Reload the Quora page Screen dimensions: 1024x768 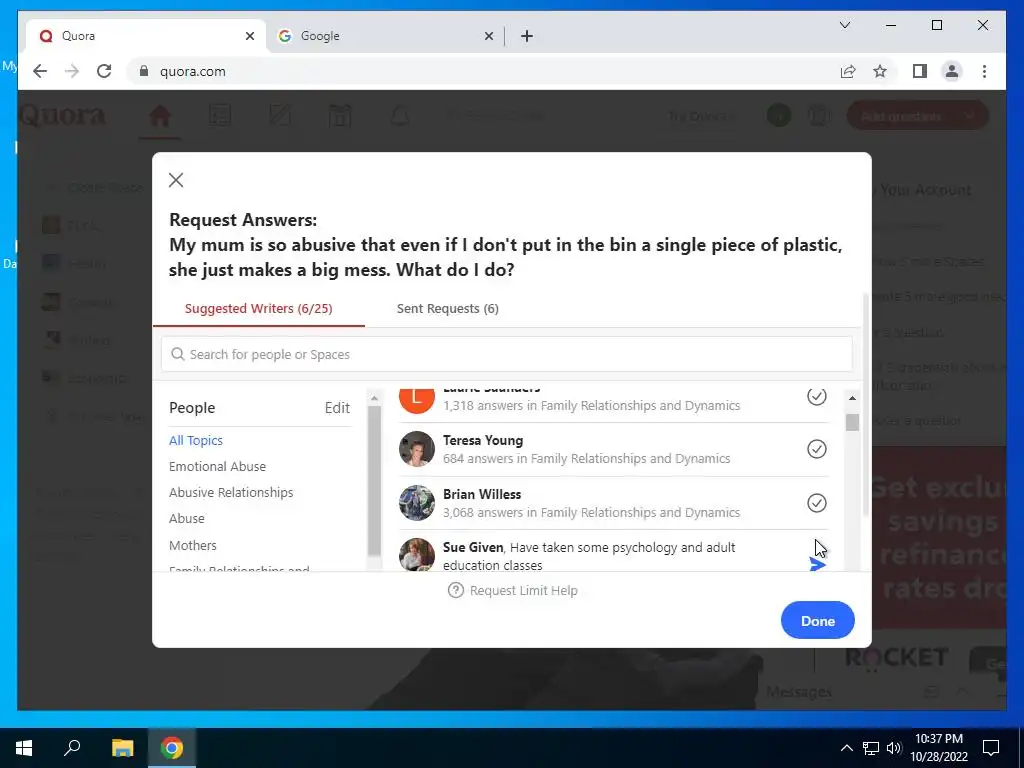[104, 71]
